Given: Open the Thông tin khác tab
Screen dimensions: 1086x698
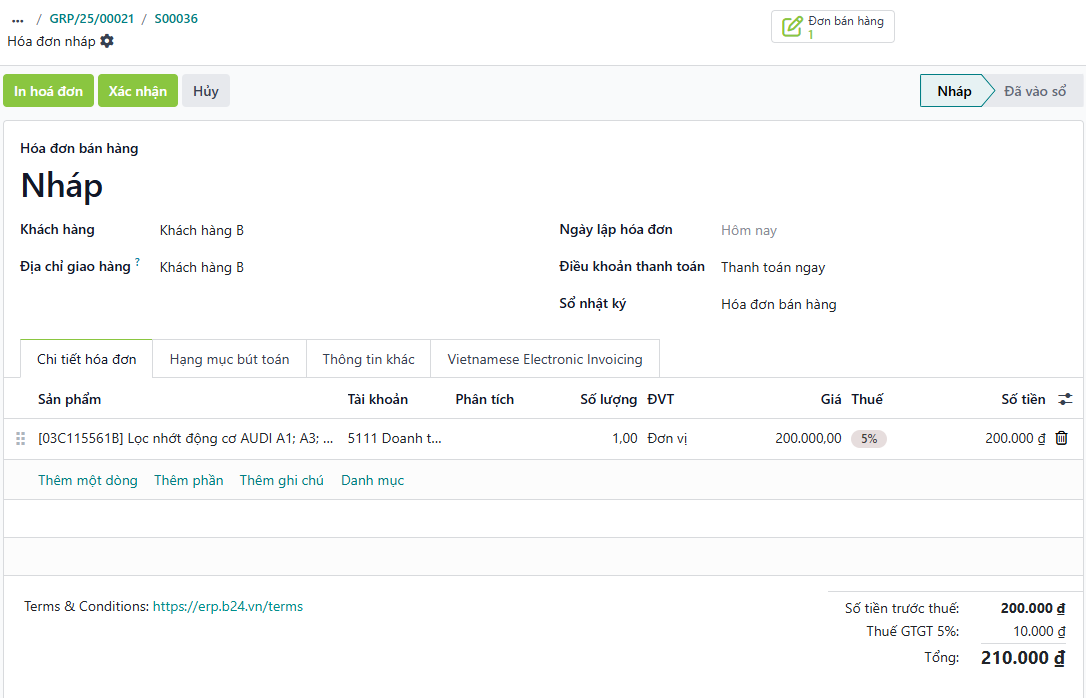Looking at the screenshot, I should [x=368, y=359].
